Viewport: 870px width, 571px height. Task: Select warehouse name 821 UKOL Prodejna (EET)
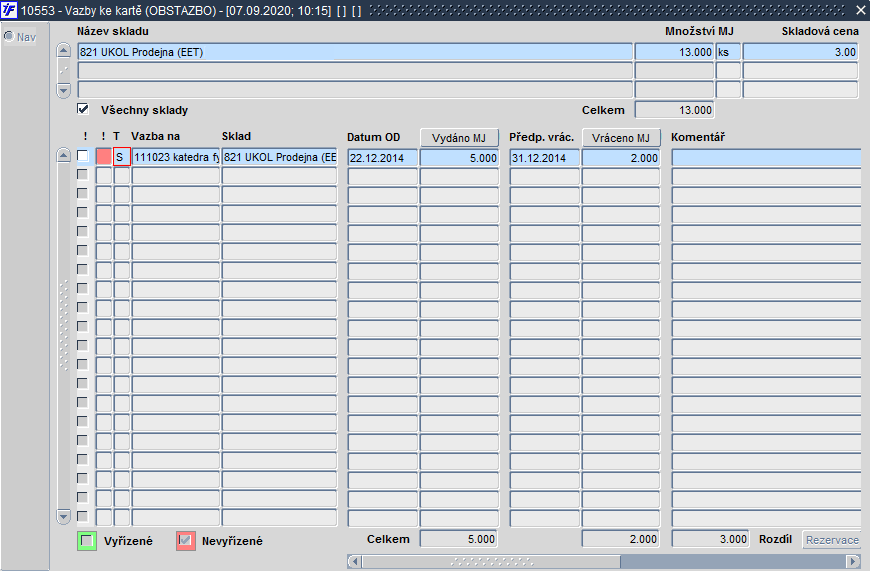tap(355, 52)
